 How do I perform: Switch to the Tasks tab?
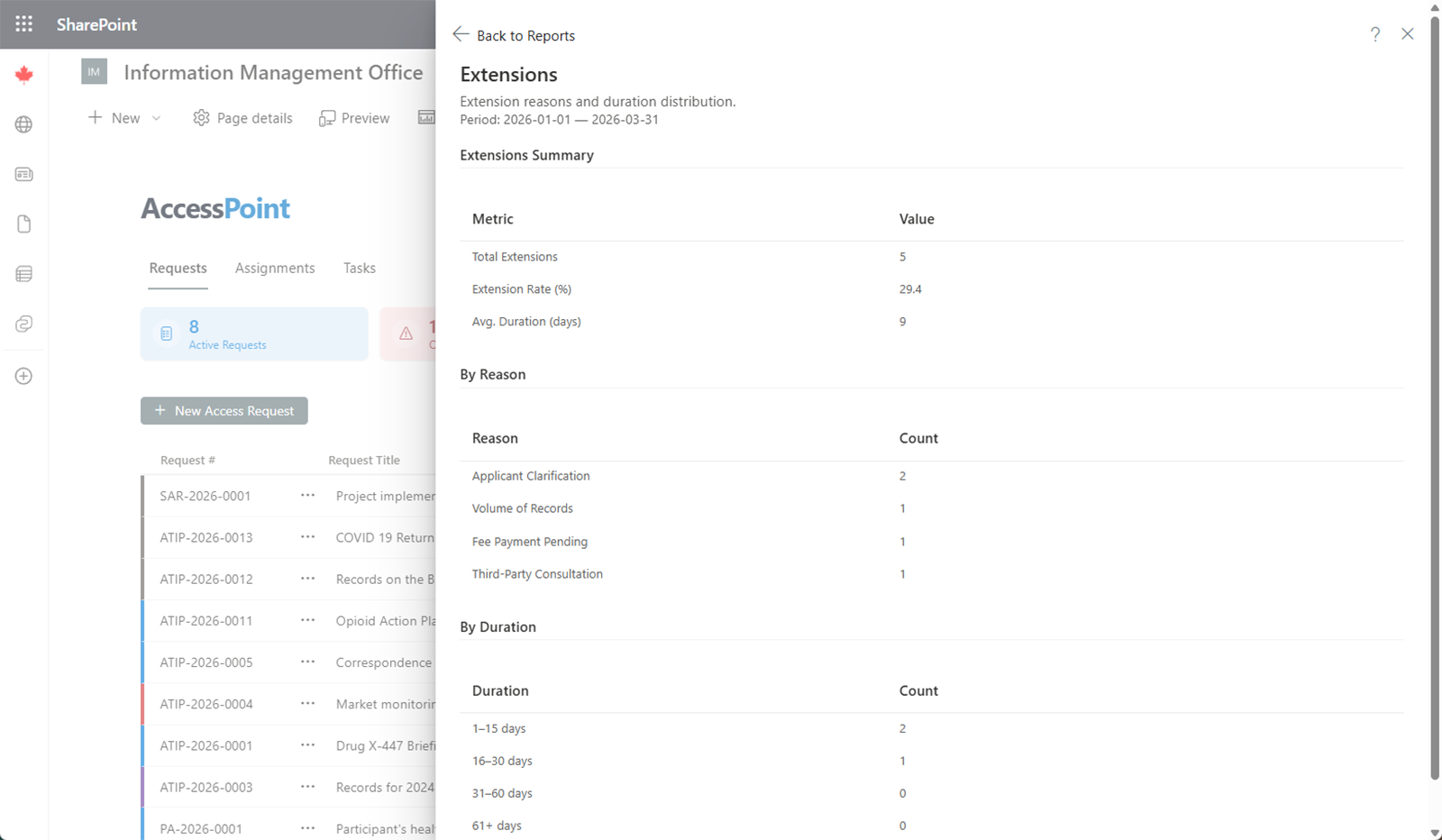coord(359,268)
